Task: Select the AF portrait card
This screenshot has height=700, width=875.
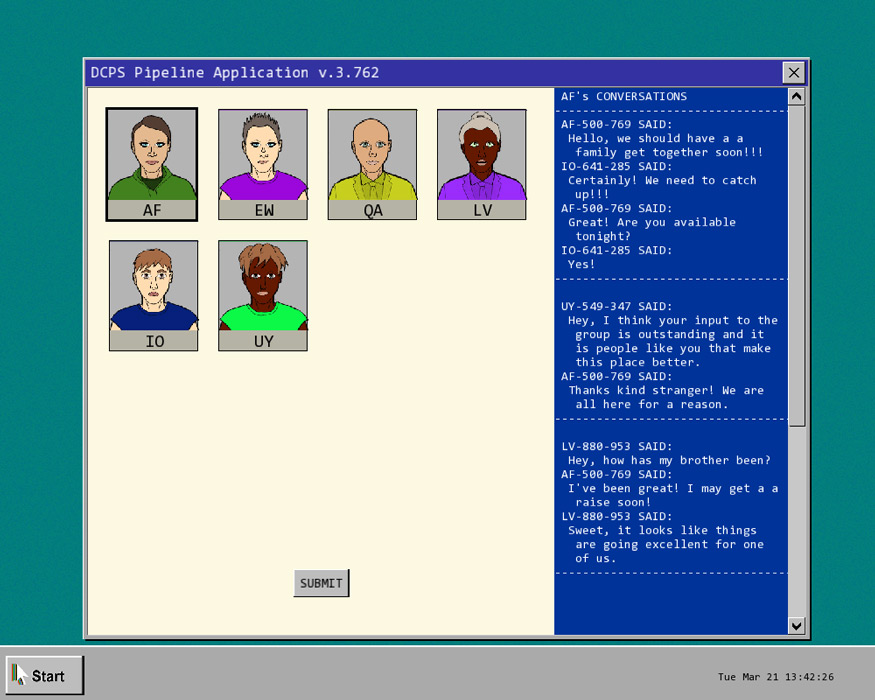Action: pos(152,165)
